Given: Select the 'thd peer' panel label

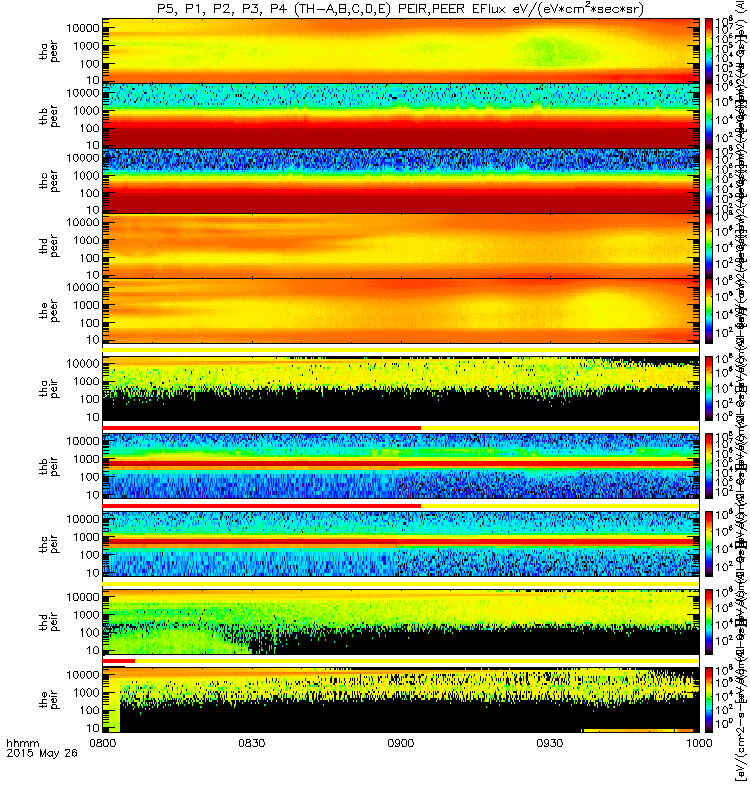Looking at the screenshot, I should click(49, 246).
